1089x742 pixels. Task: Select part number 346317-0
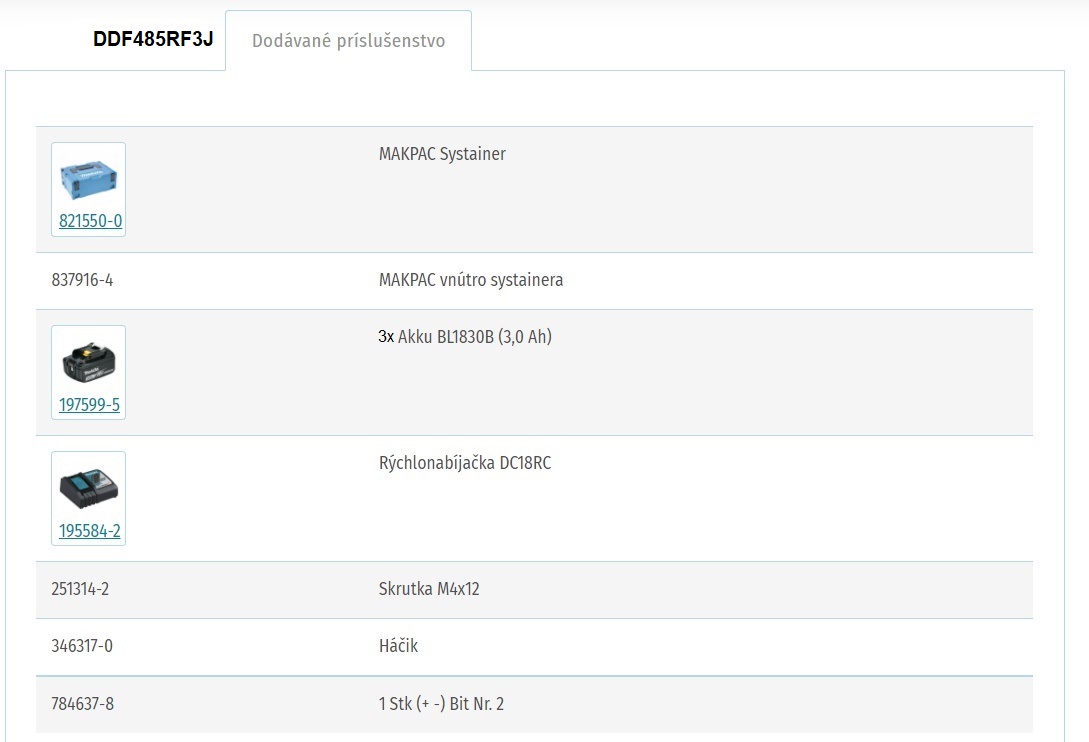82,646
